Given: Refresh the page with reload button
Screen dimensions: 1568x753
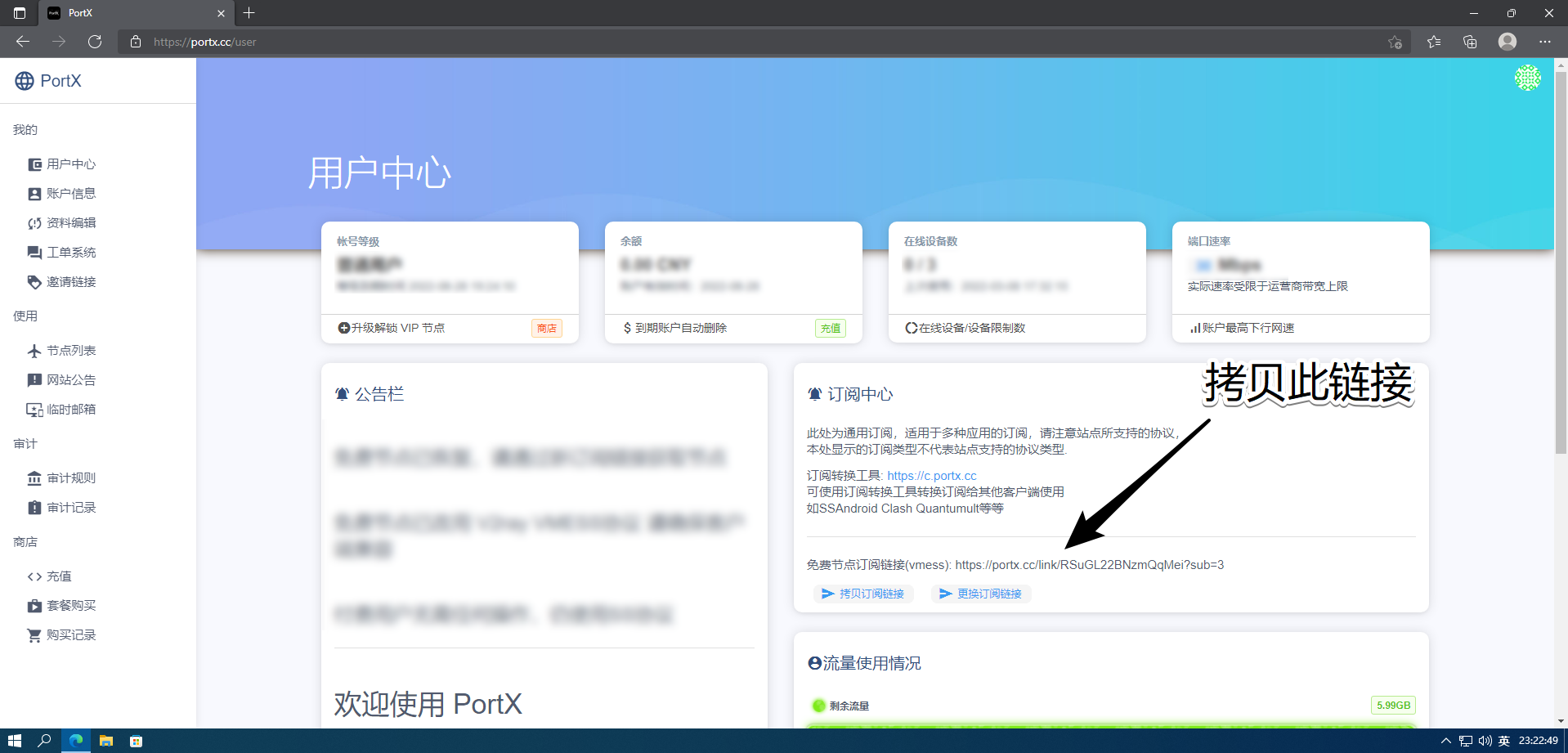Looking at the screenshot, I should tap(95, 42).
